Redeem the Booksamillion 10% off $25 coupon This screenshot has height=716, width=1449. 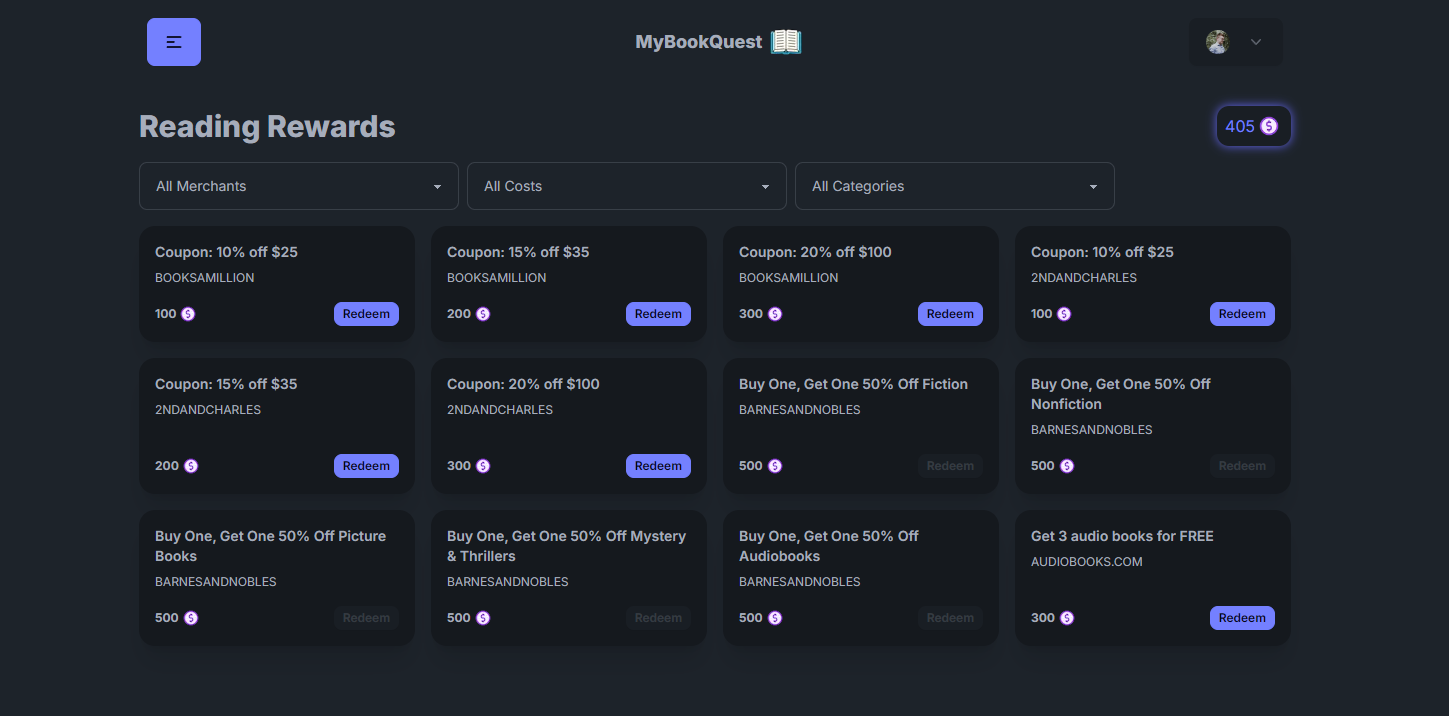(366, 313)
